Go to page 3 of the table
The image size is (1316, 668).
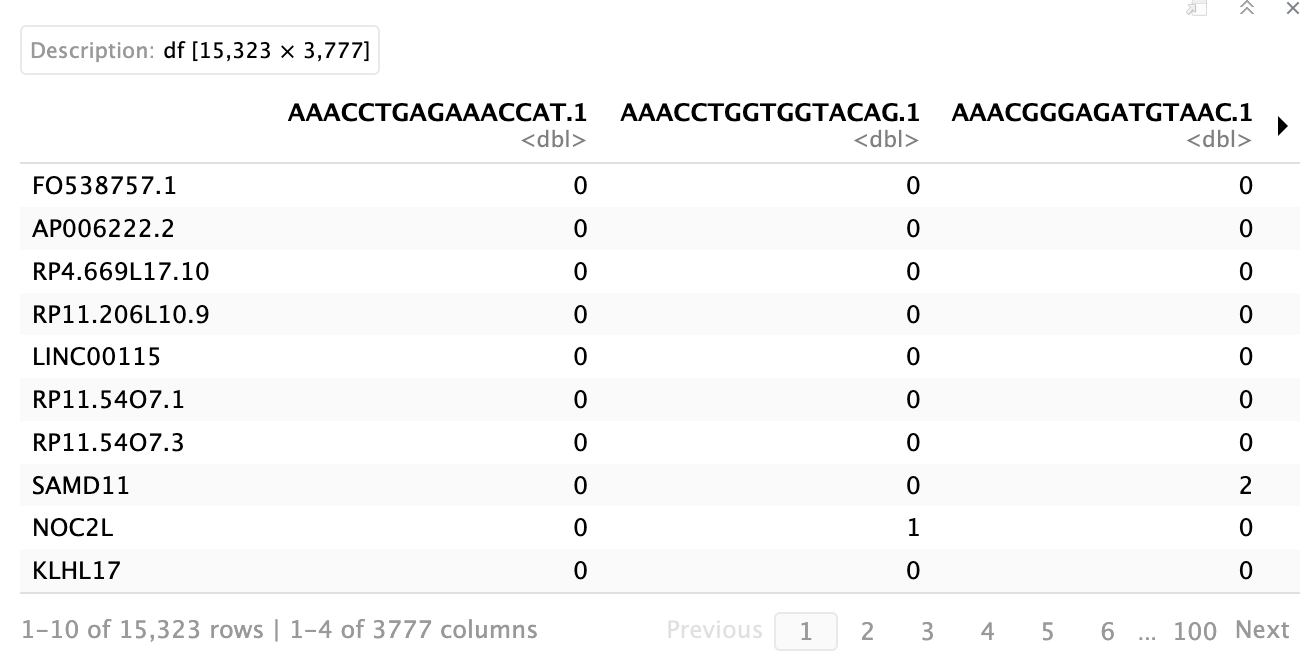click(x=927, y=630)
